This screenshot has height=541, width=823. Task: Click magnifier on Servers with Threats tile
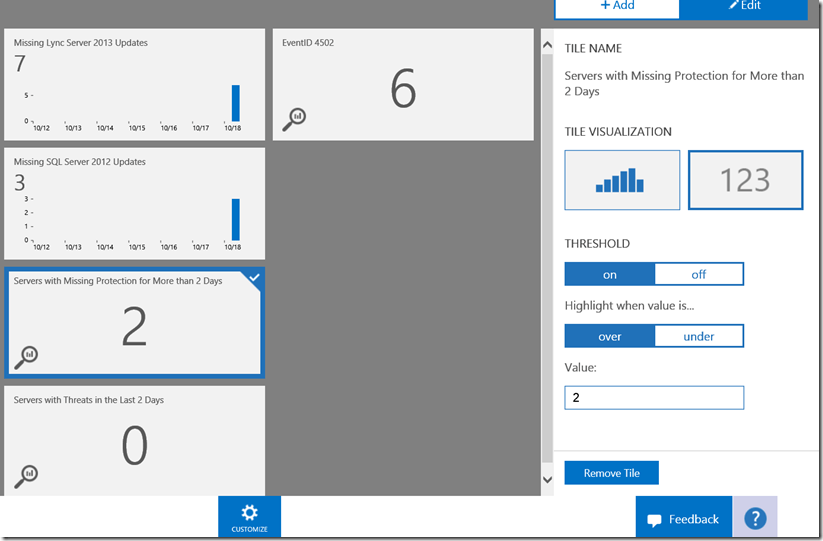(x=26, y=475)
